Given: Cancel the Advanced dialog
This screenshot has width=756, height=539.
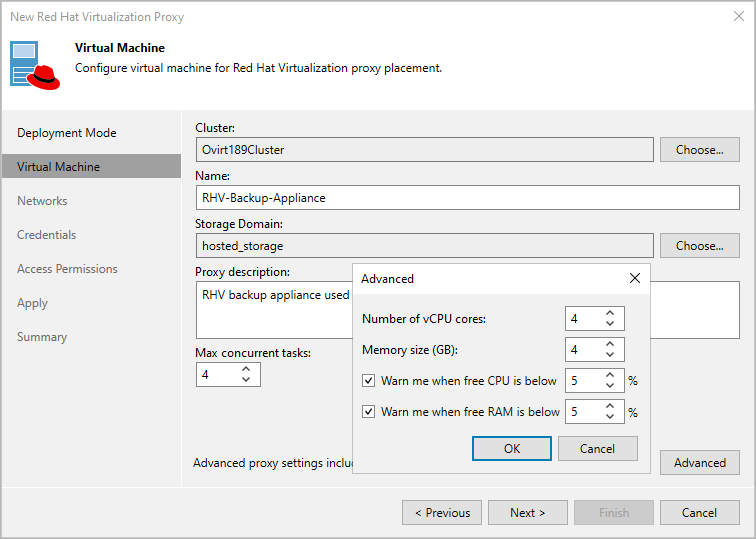Looking at the screenshot, I should point(597,448).
